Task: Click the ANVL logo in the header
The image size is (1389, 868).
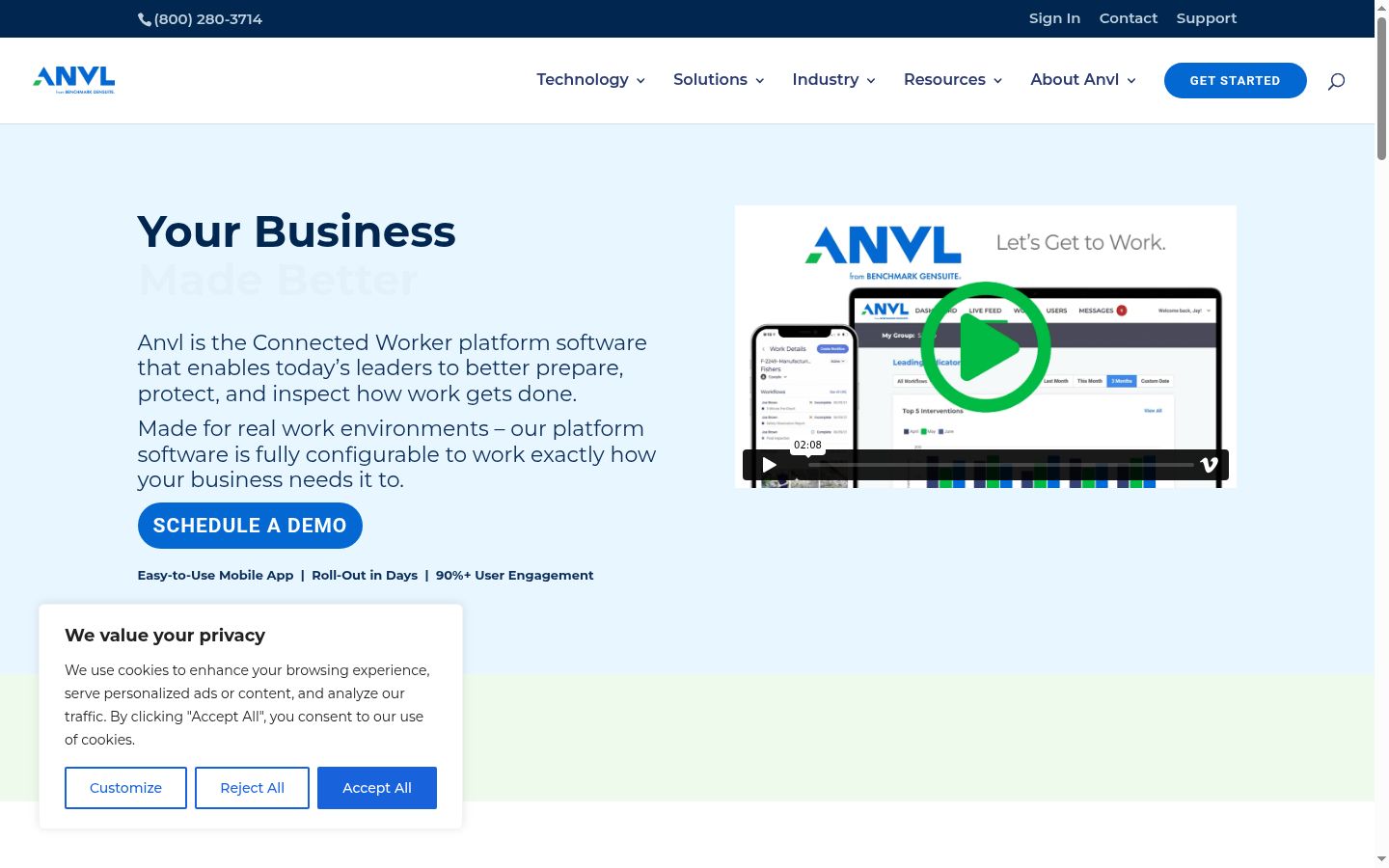Action: (x=74, y=80)
